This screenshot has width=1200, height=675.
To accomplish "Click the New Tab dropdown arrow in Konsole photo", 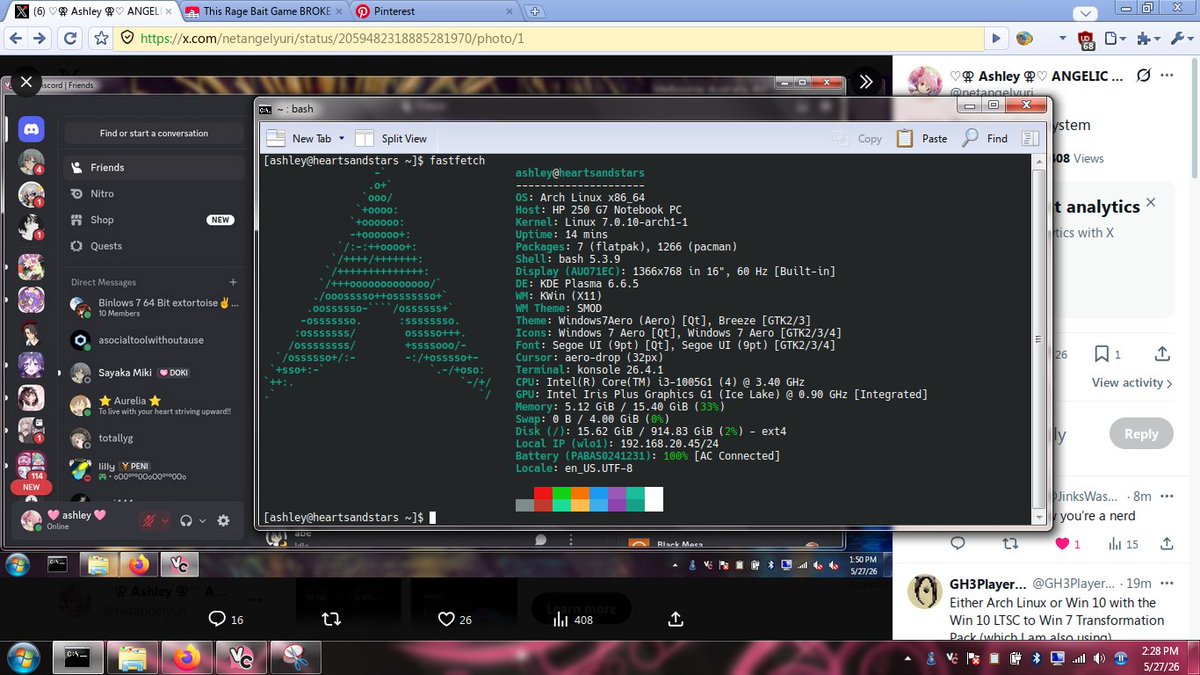I will (x=342, y=138).
